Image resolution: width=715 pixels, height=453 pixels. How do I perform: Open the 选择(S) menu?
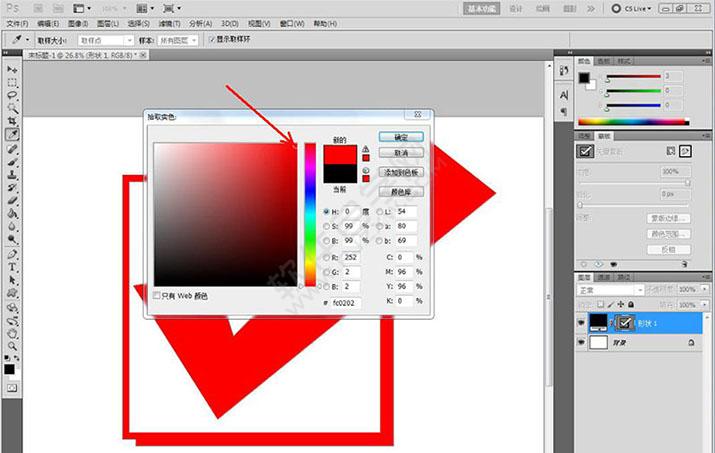point(138,24)
